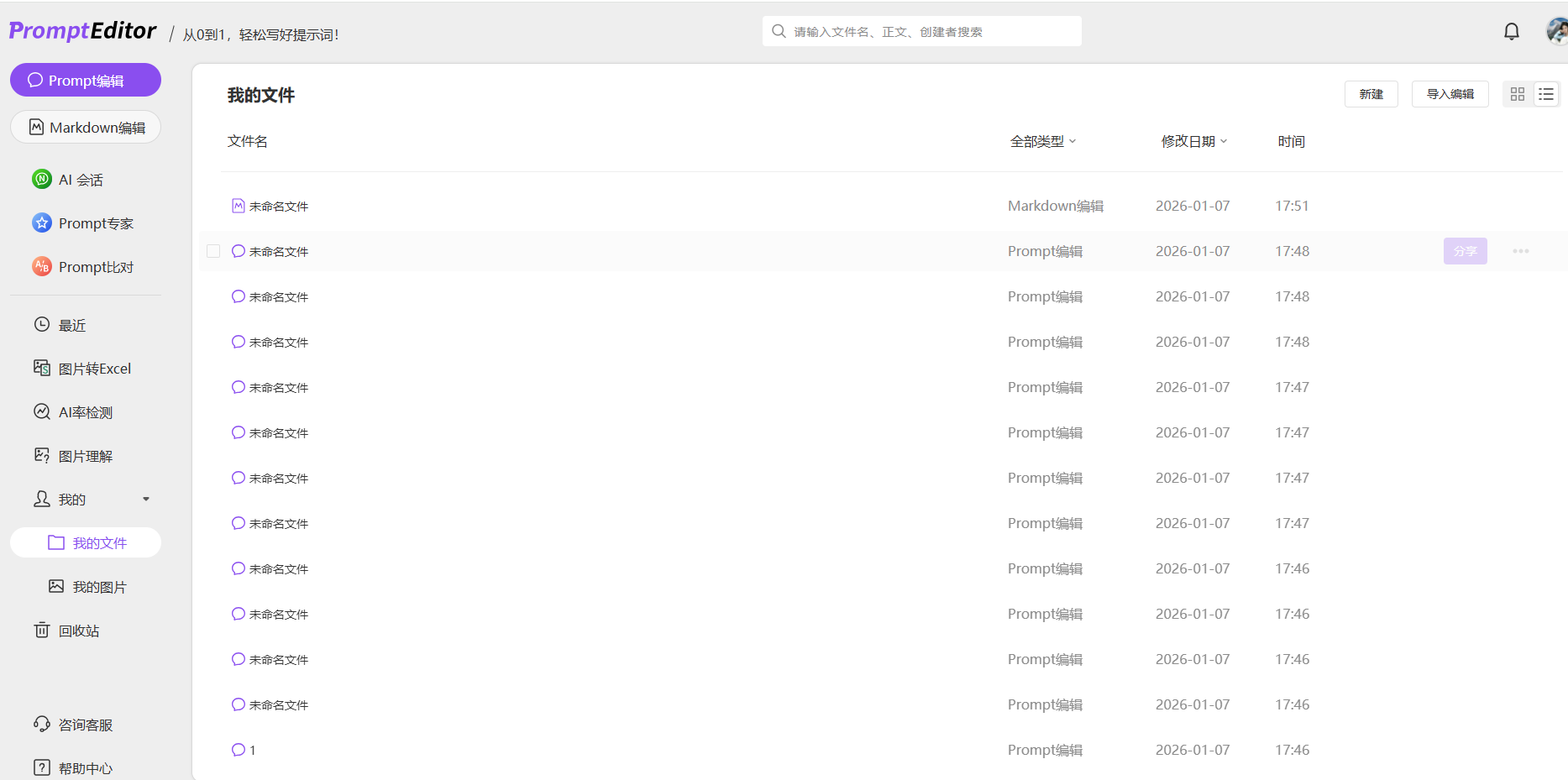Screen dimensions: 1568x780
Task: Open the Prompt比对 comparison tool
Action: pos(95,267)
